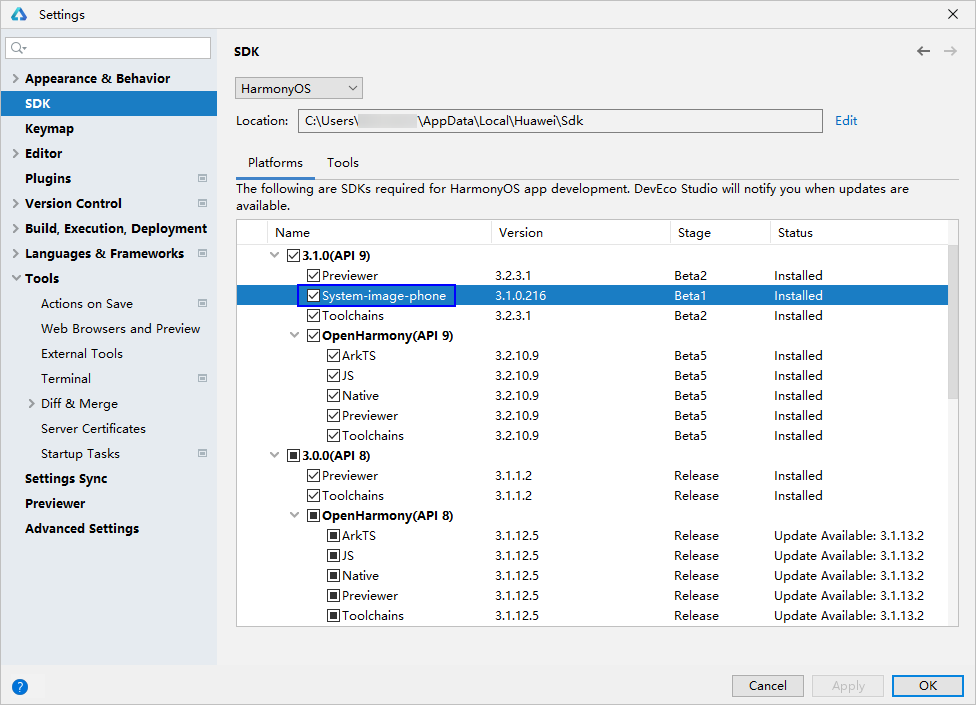Click project-level icon beside Startup Tasks
The image size is (976, 705).
[x=202, y=454]
